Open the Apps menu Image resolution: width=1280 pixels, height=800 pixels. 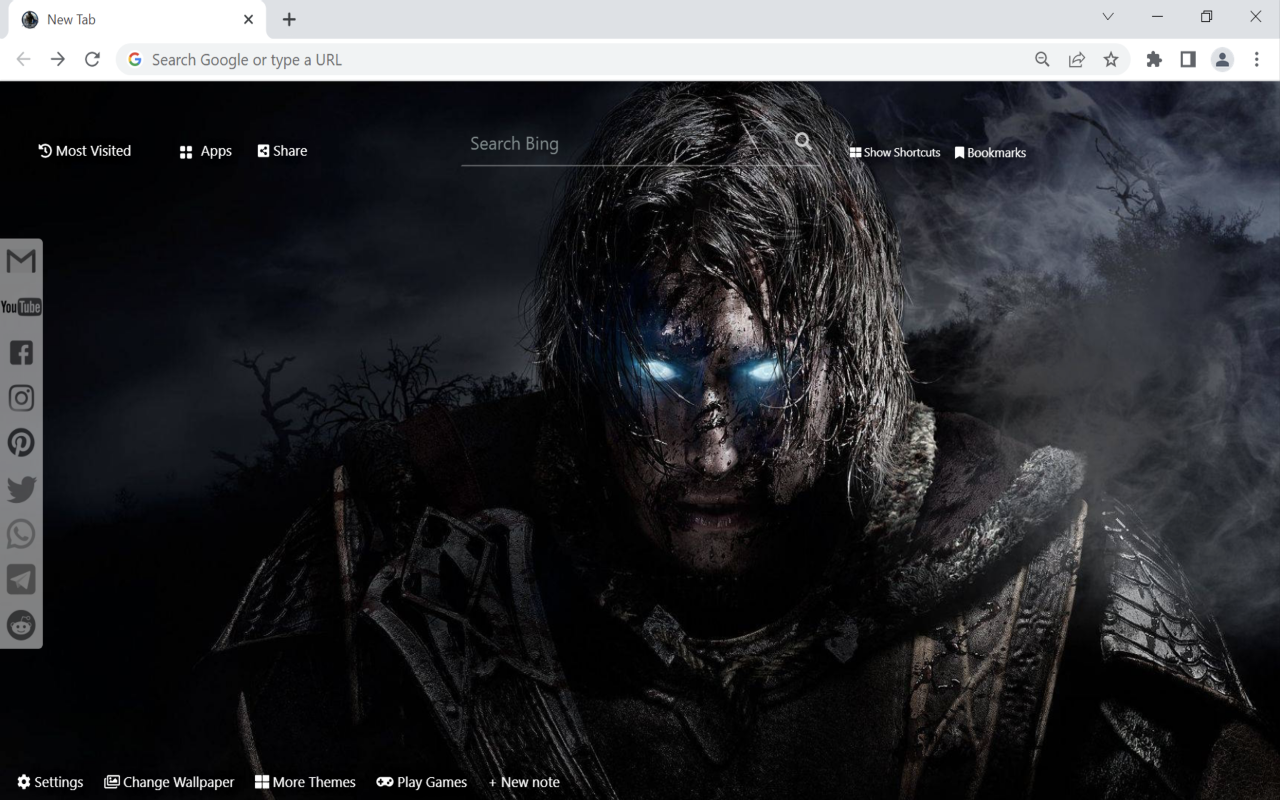click(x=205, y=151)
